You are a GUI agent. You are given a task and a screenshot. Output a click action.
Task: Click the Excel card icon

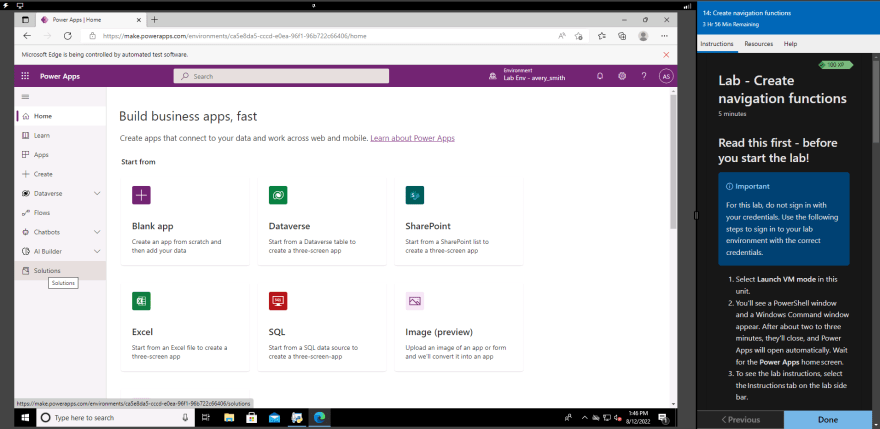pyautogui.click(x=141, y=301)
